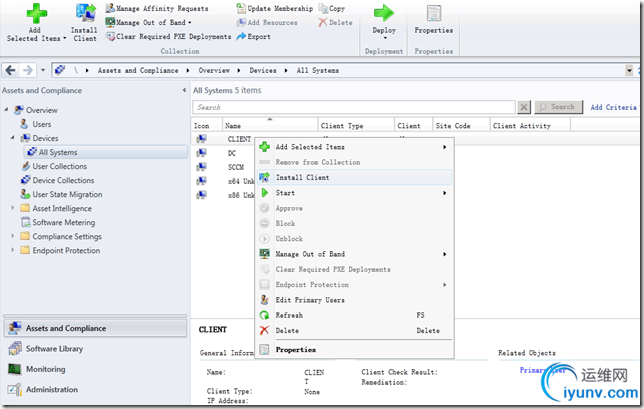Screen dimensions: 644x409
Task: Switch to Assets and Compliance workspace
Action: (x=95, y=328)
